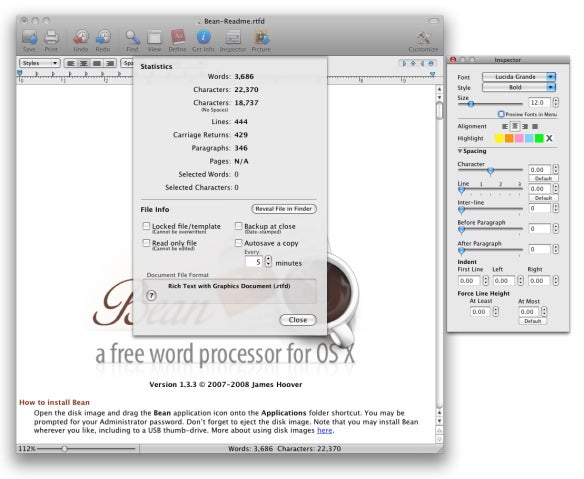This screenshot has width=584, height=479.
Task: Open the Find magnifier tool
Action: (x=132, y=41)
